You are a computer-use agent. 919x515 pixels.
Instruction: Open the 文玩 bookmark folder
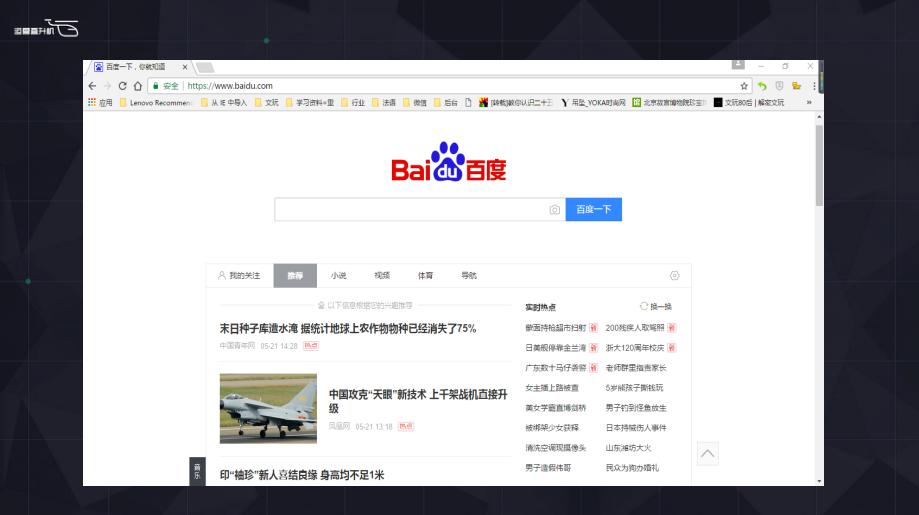pyautogui.click(x=267, y=103)
